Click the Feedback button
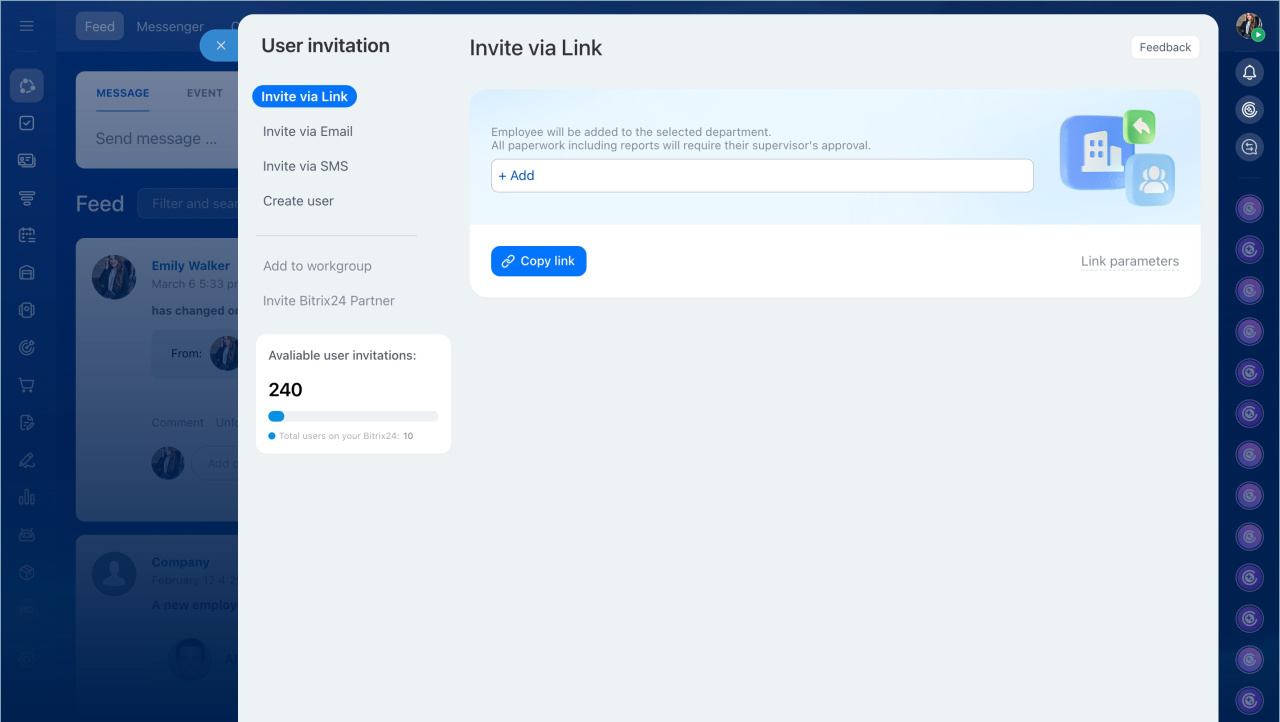1280x722 pixels. click(x=1165, y=47)
